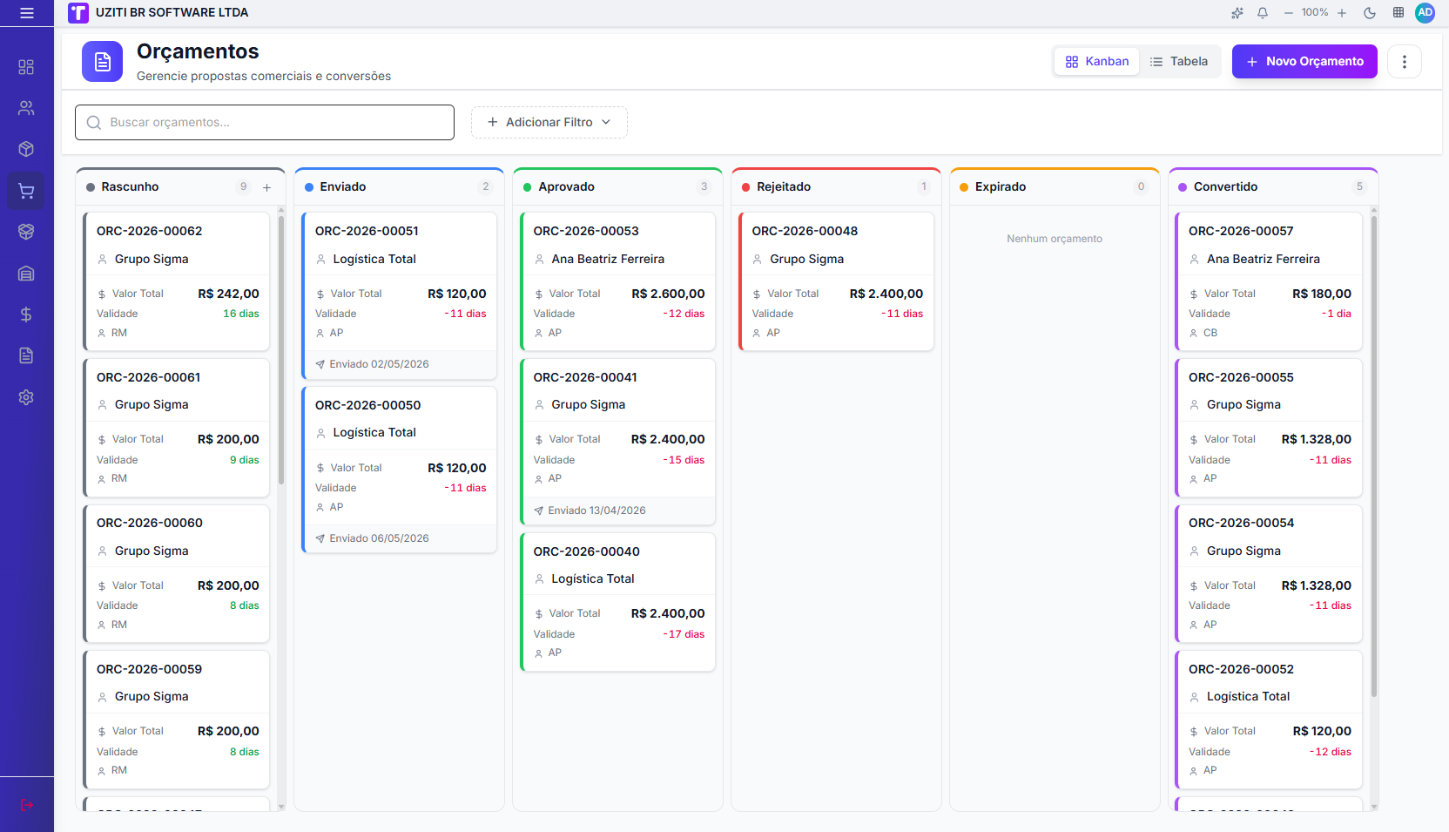Open card ORC-2026-00055
Viewport: 1449px width, 832px height.
pyautogui.click(x=1269, y=427)
